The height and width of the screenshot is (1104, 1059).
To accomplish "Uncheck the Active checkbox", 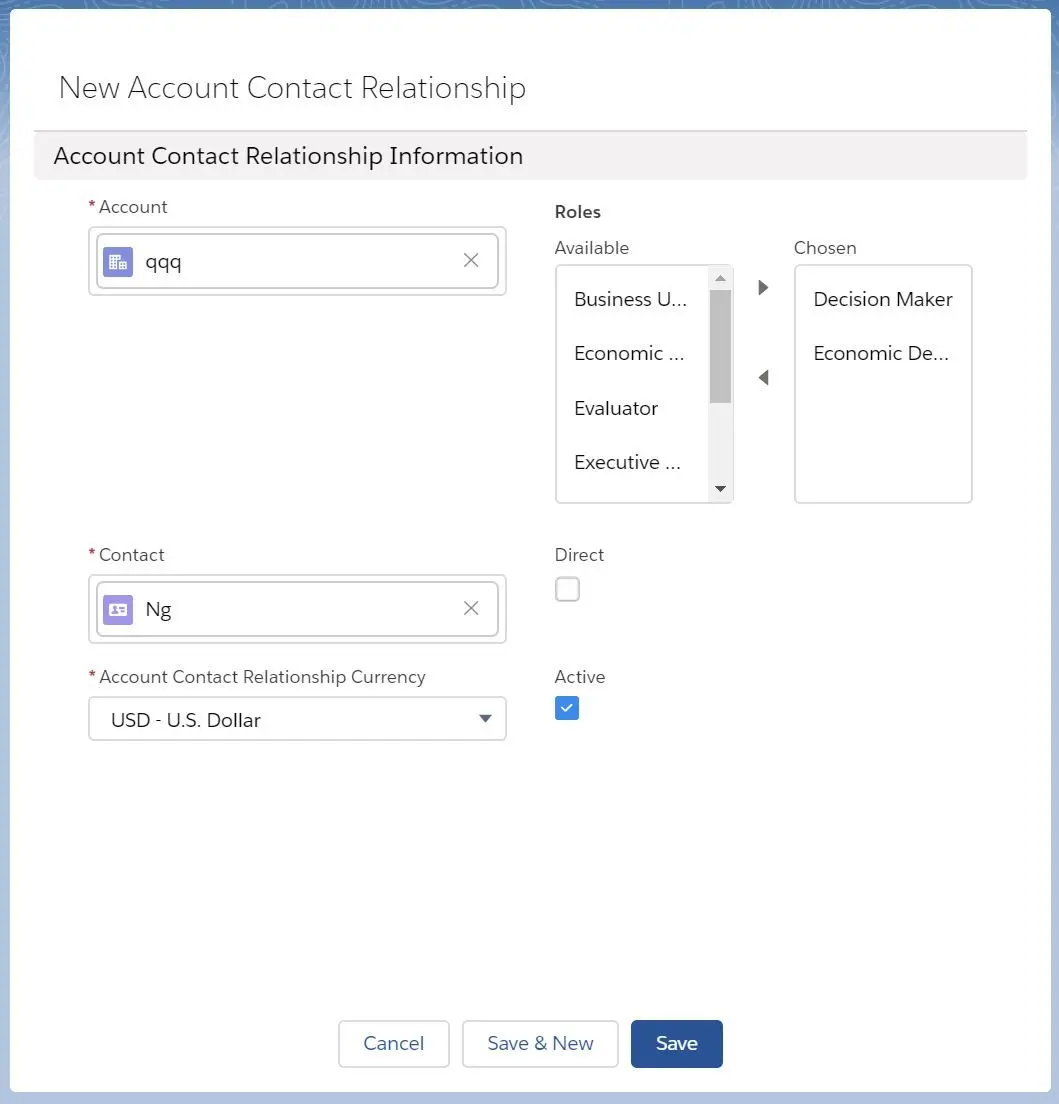I will [x=567, y=708].
